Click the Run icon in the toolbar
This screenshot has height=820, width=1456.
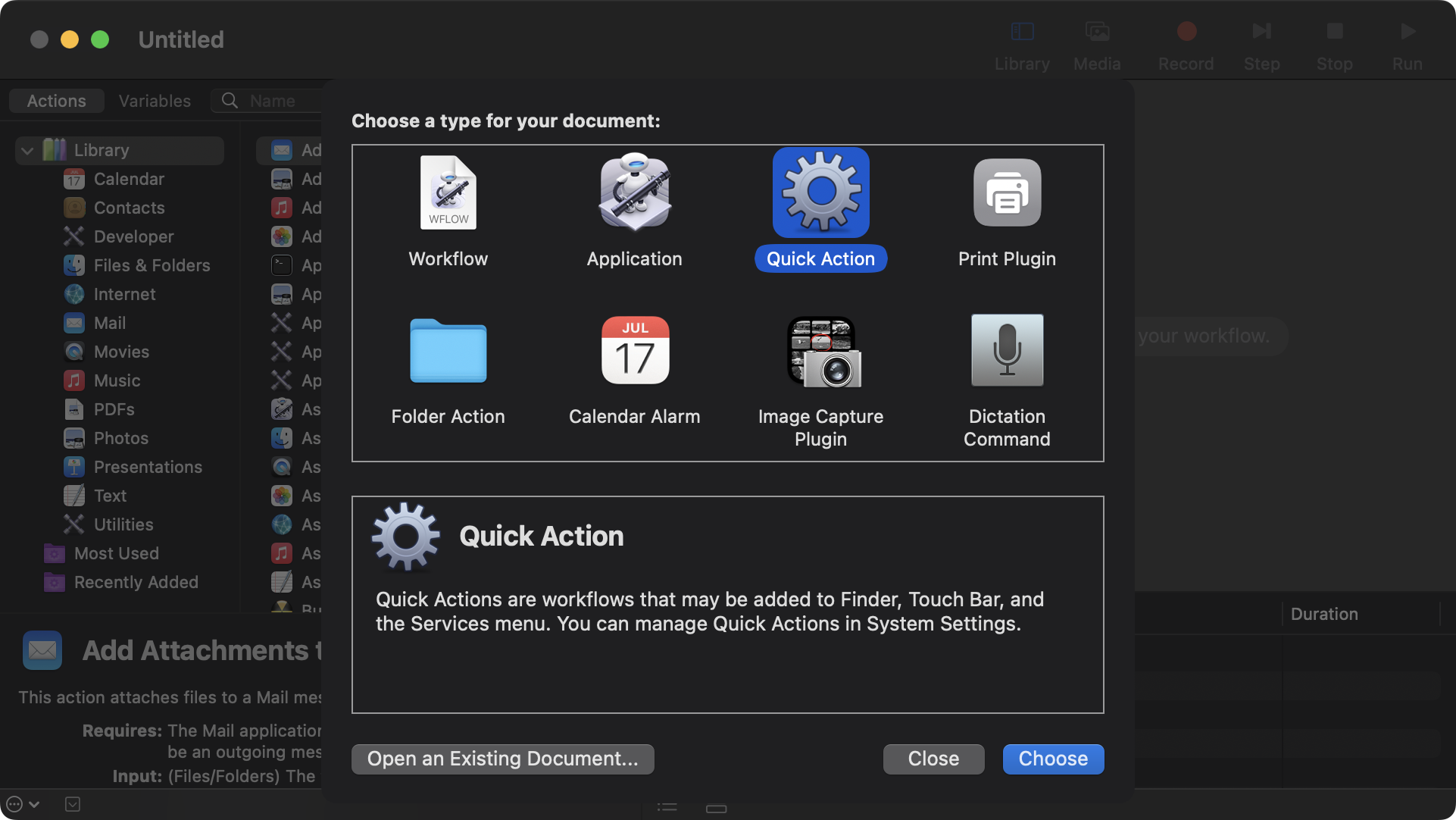click(x=1407, y=32)
